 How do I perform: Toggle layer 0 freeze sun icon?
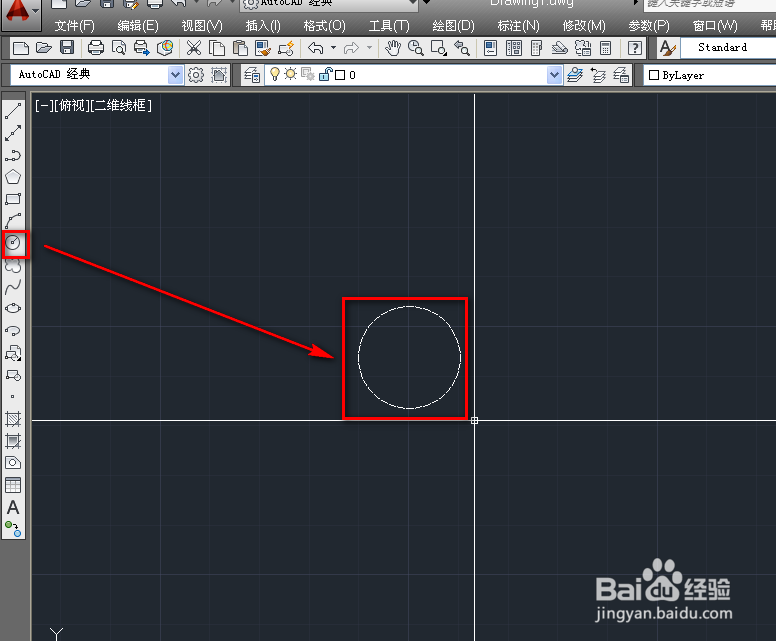click(291, 74)
